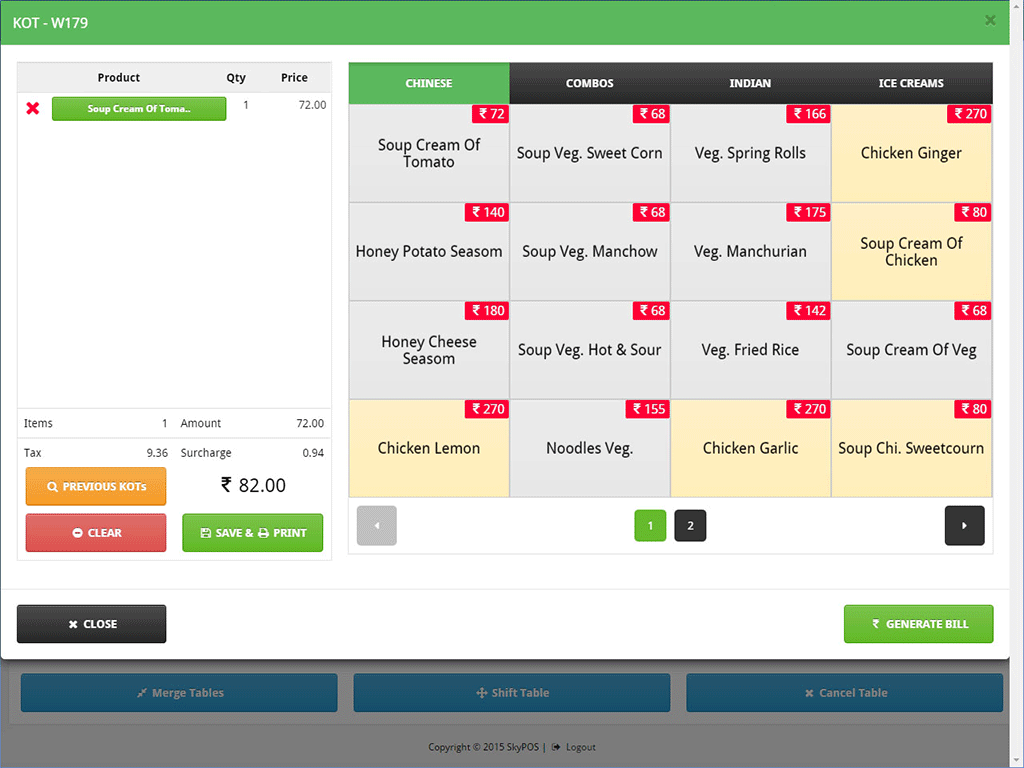Image resolution: width=1024 pixels, height=768 pixels.
Task: Click Cancel Table in background page
Action: click(844, 693)
